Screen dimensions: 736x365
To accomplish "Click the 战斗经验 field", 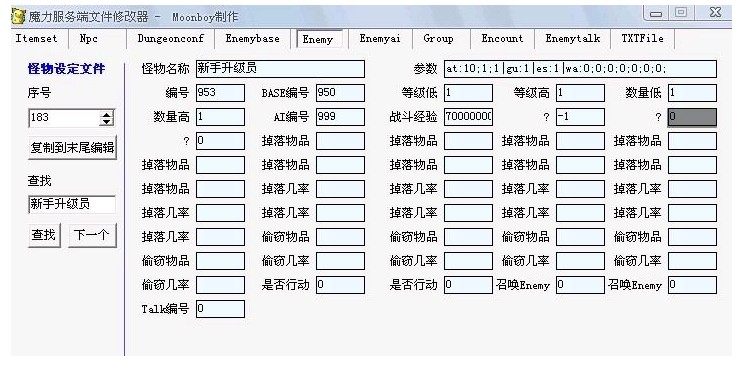I will click(x=468, y=117).
